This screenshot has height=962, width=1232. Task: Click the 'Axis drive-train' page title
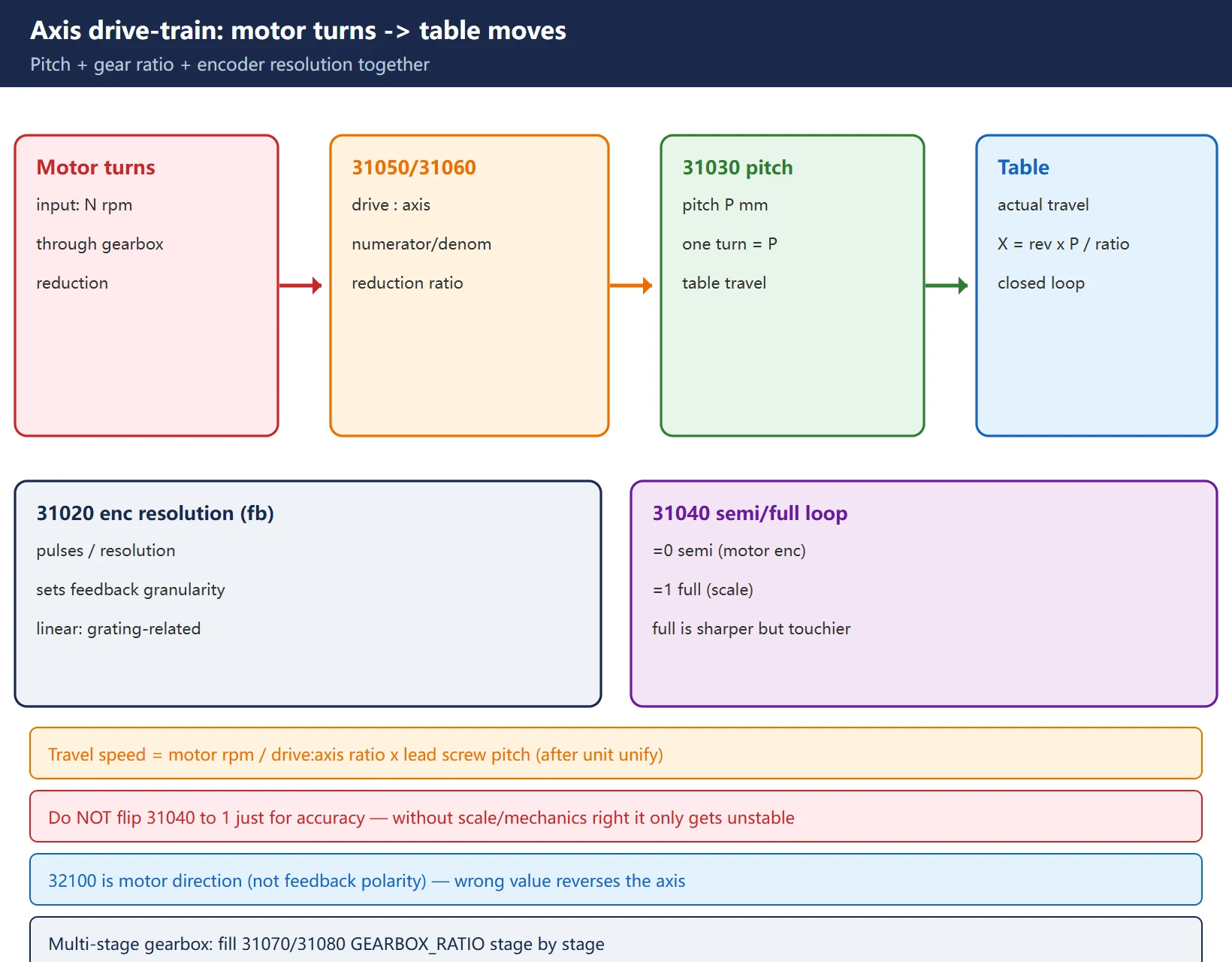point(298,30)
